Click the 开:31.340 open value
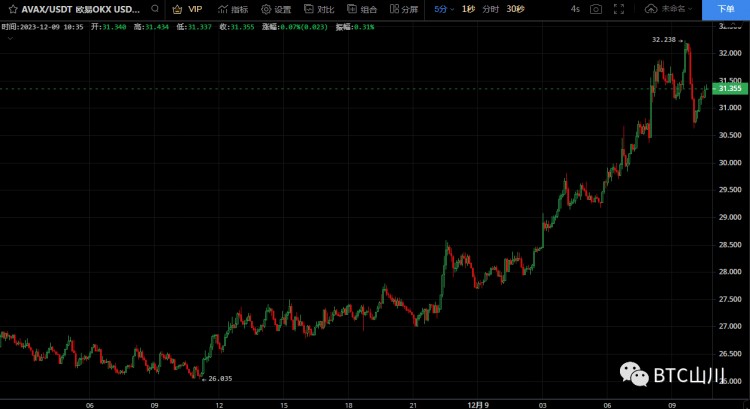 (109, 27)
